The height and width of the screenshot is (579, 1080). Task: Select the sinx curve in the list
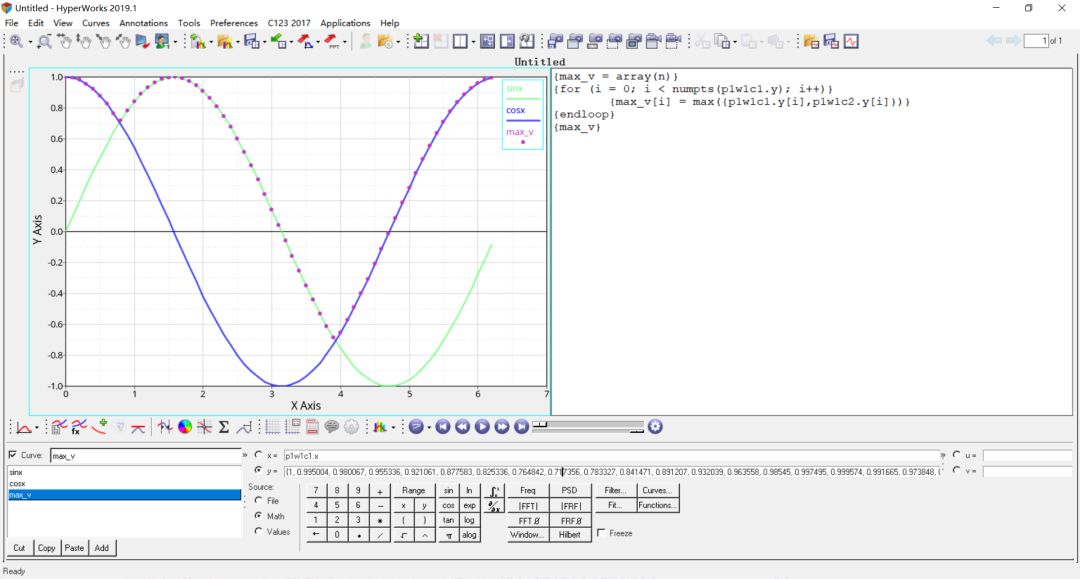click(x=125, y=472)
